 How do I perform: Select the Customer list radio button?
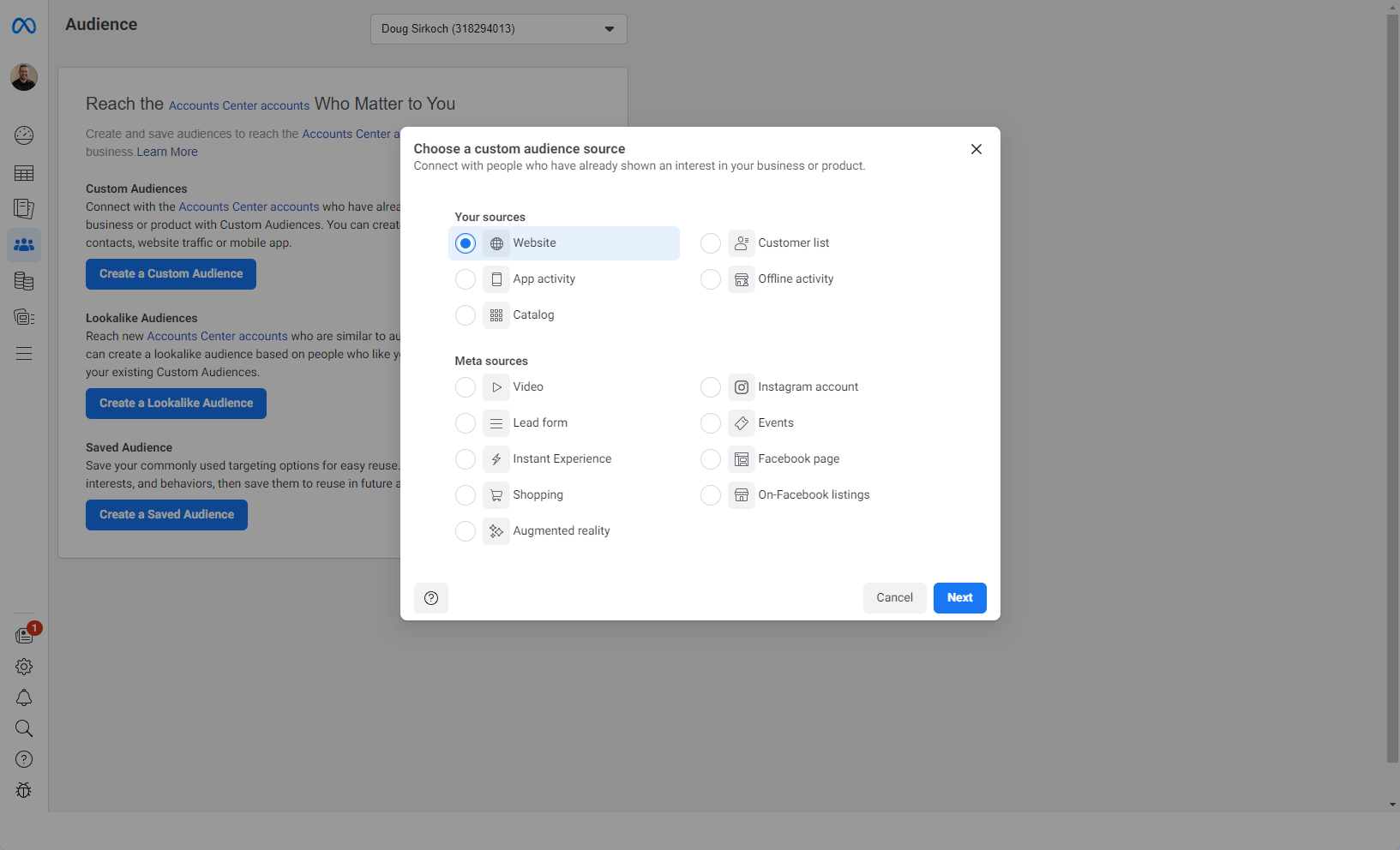710,242
